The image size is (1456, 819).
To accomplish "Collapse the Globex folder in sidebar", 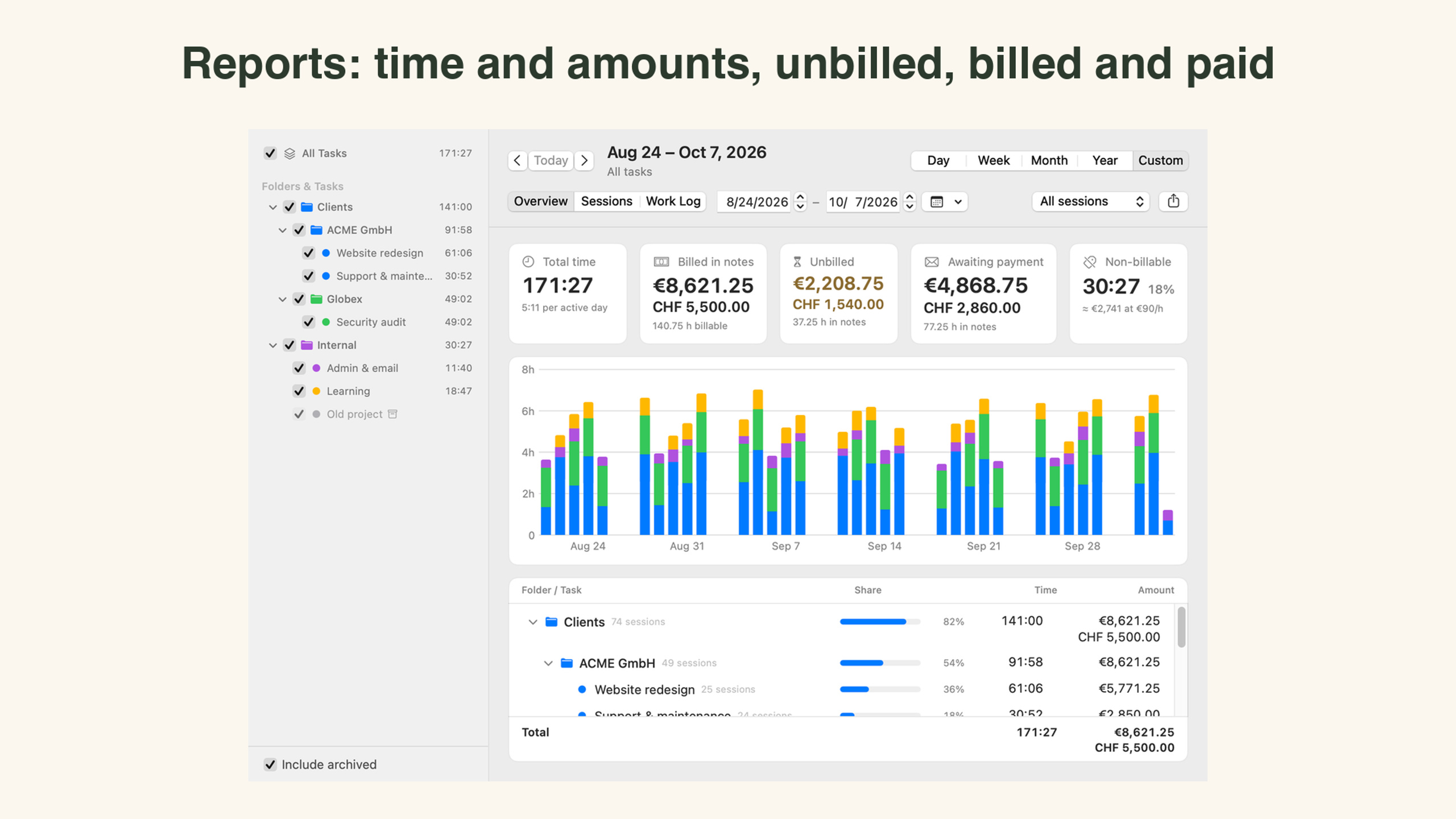I will click(283, 299).
